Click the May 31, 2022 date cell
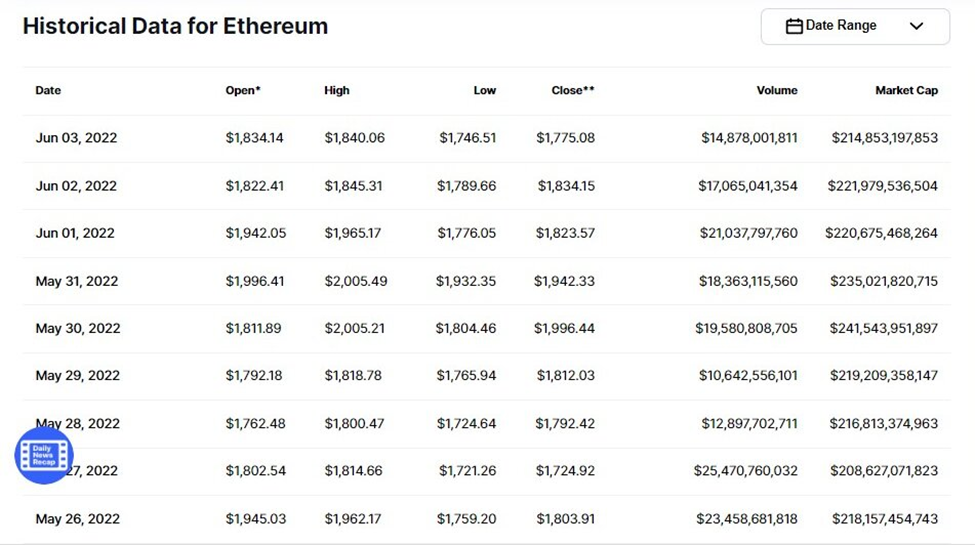 coord(77,281)
